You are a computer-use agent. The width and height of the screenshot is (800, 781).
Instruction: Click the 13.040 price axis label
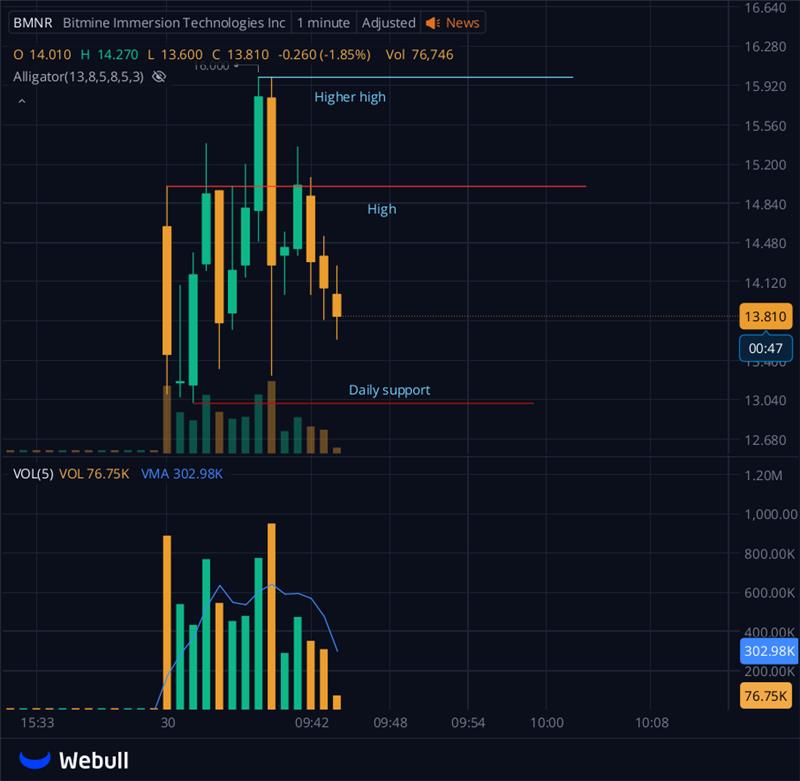[765, 400]
